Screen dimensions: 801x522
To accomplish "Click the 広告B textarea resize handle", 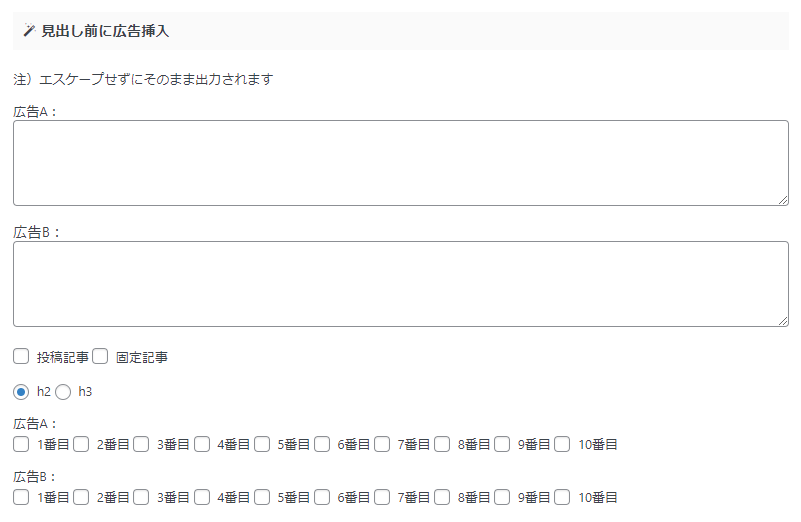I will click(783, 321).
